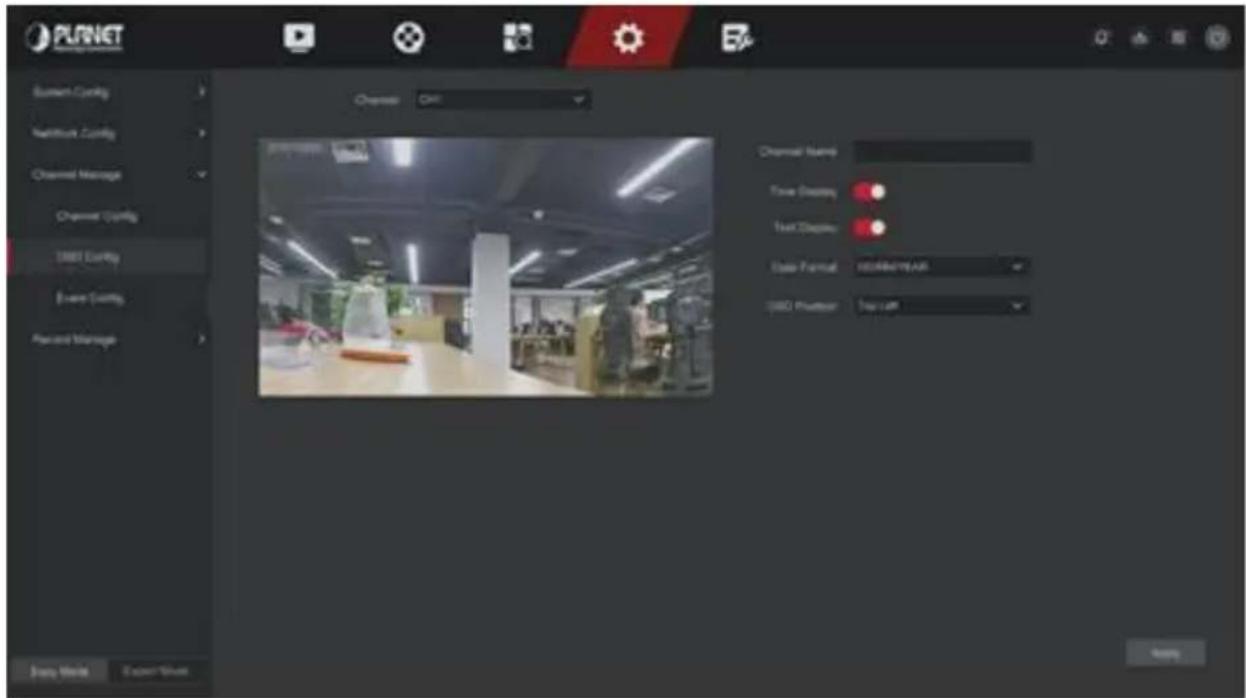
Task: Click into the Channel Name field
Action: click(x=942, y=152)
